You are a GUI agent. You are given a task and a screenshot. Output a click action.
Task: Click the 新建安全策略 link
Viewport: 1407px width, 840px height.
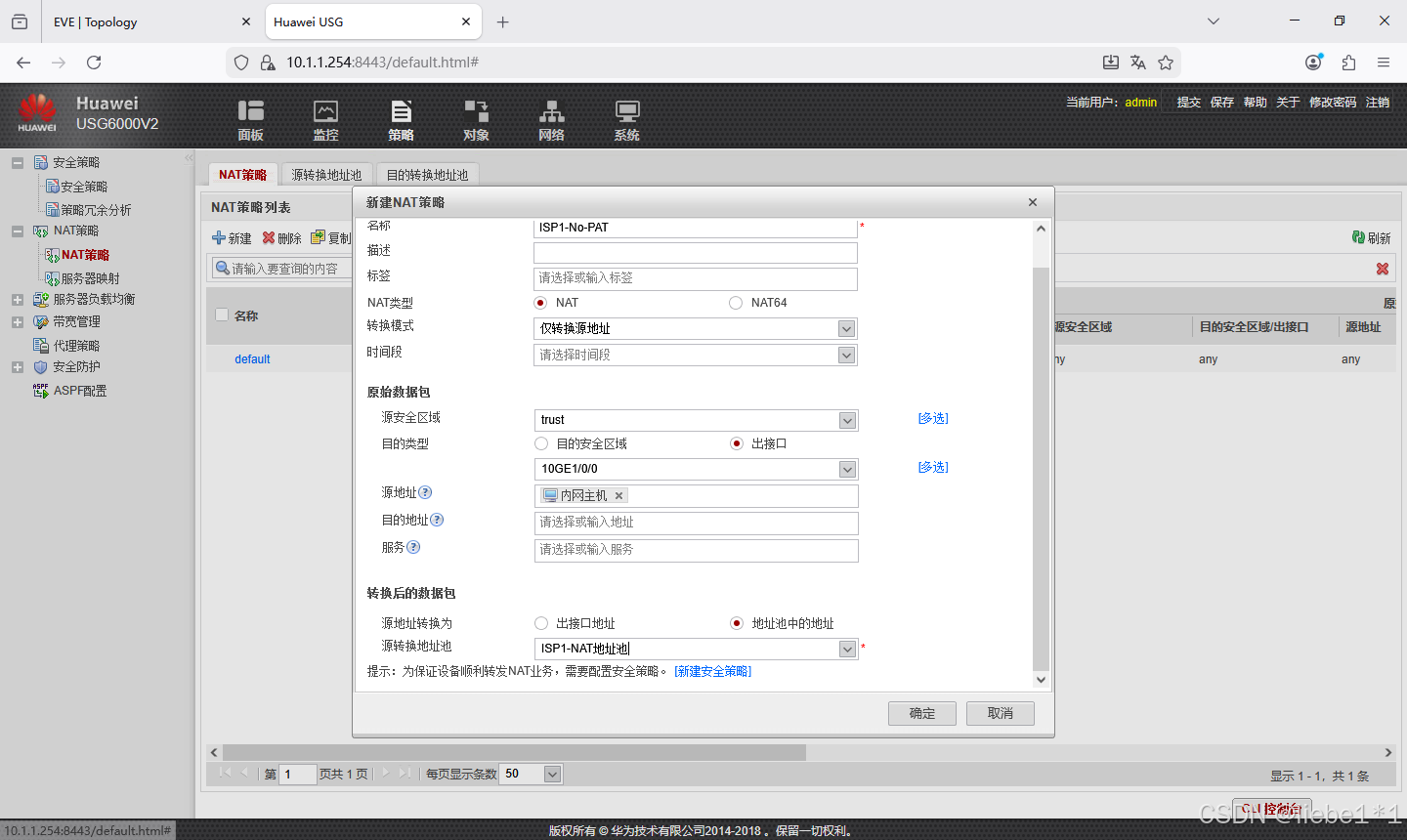(712, 671)
